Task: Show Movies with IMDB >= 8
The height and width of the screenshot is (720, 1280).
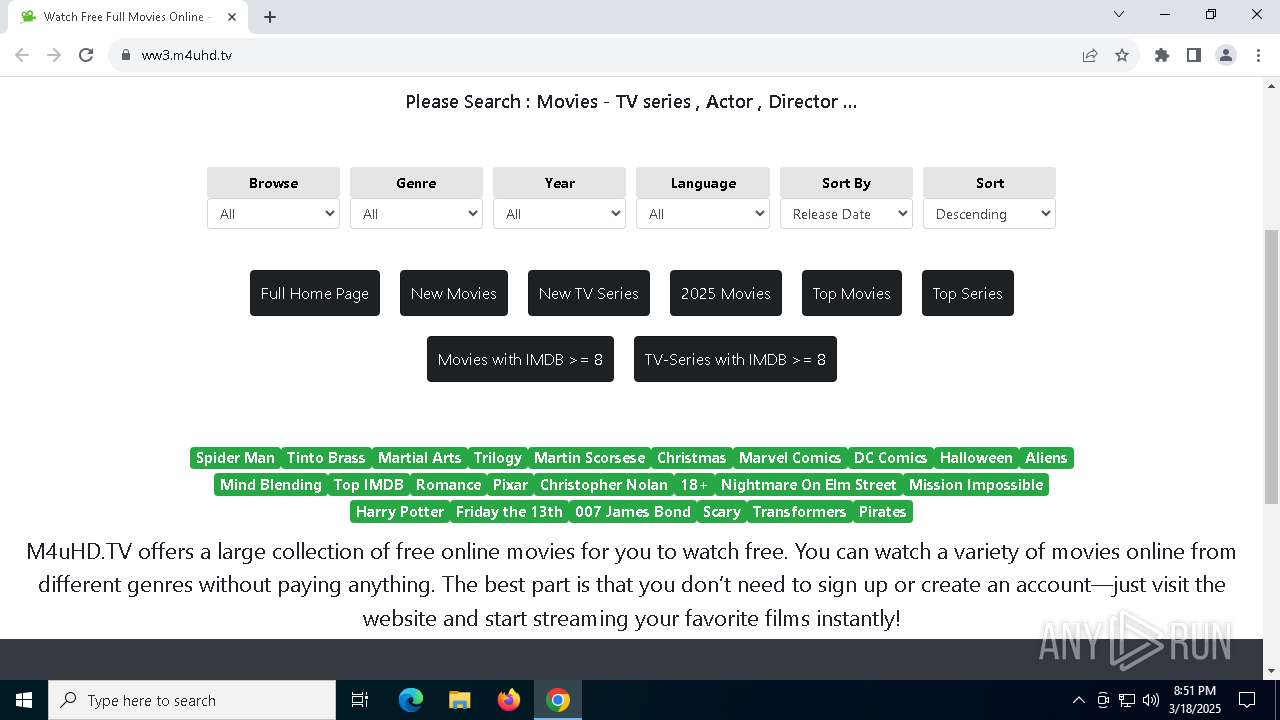Action: coord(520,359)
